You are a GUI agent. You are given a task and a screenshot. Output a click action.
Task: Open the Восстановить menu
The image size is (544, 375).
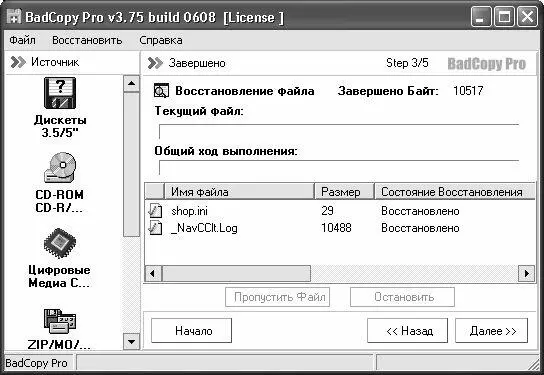87,40
